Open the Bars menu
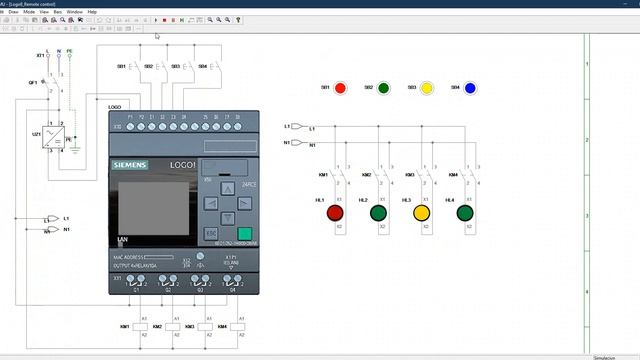This screenshot has width=640, height=360. coord(58,12)
